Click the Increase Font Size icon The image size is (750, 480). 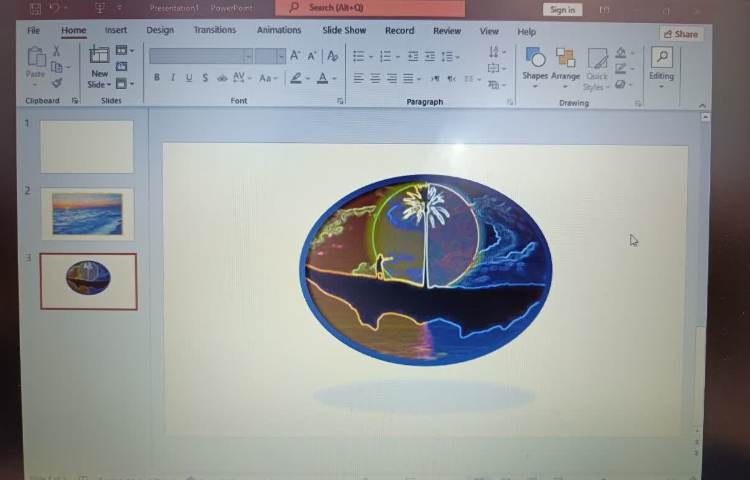[296, 56]
